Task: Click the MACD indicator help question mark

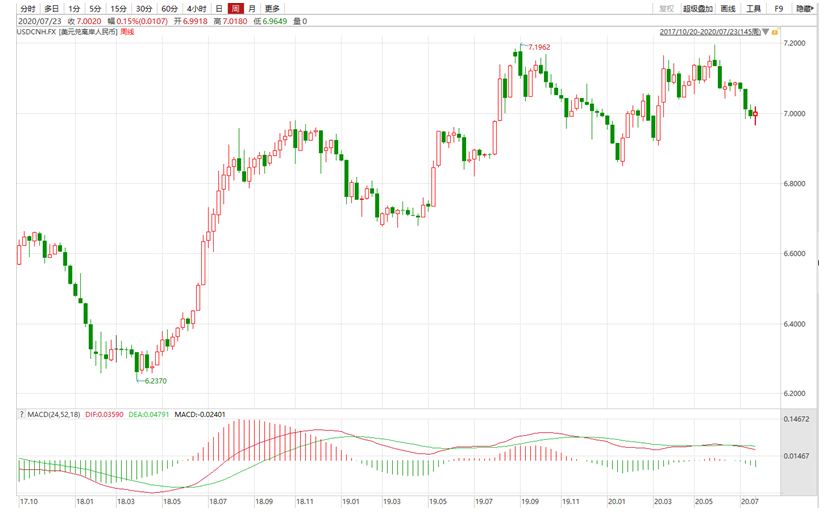Action: pyautogui.click(x=22, y=414)
